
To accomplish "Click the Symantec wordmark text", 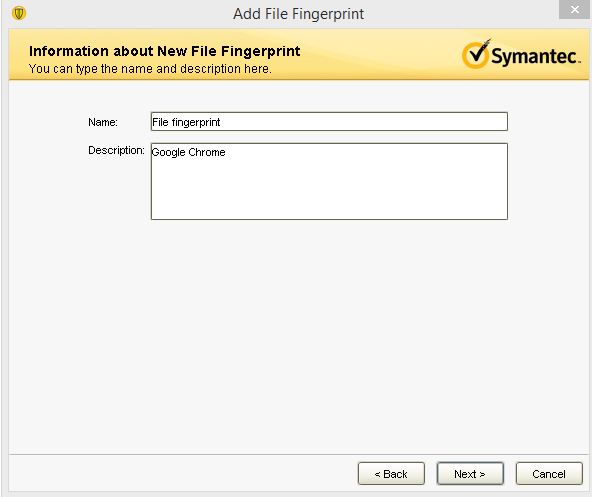I will point(535,56).
